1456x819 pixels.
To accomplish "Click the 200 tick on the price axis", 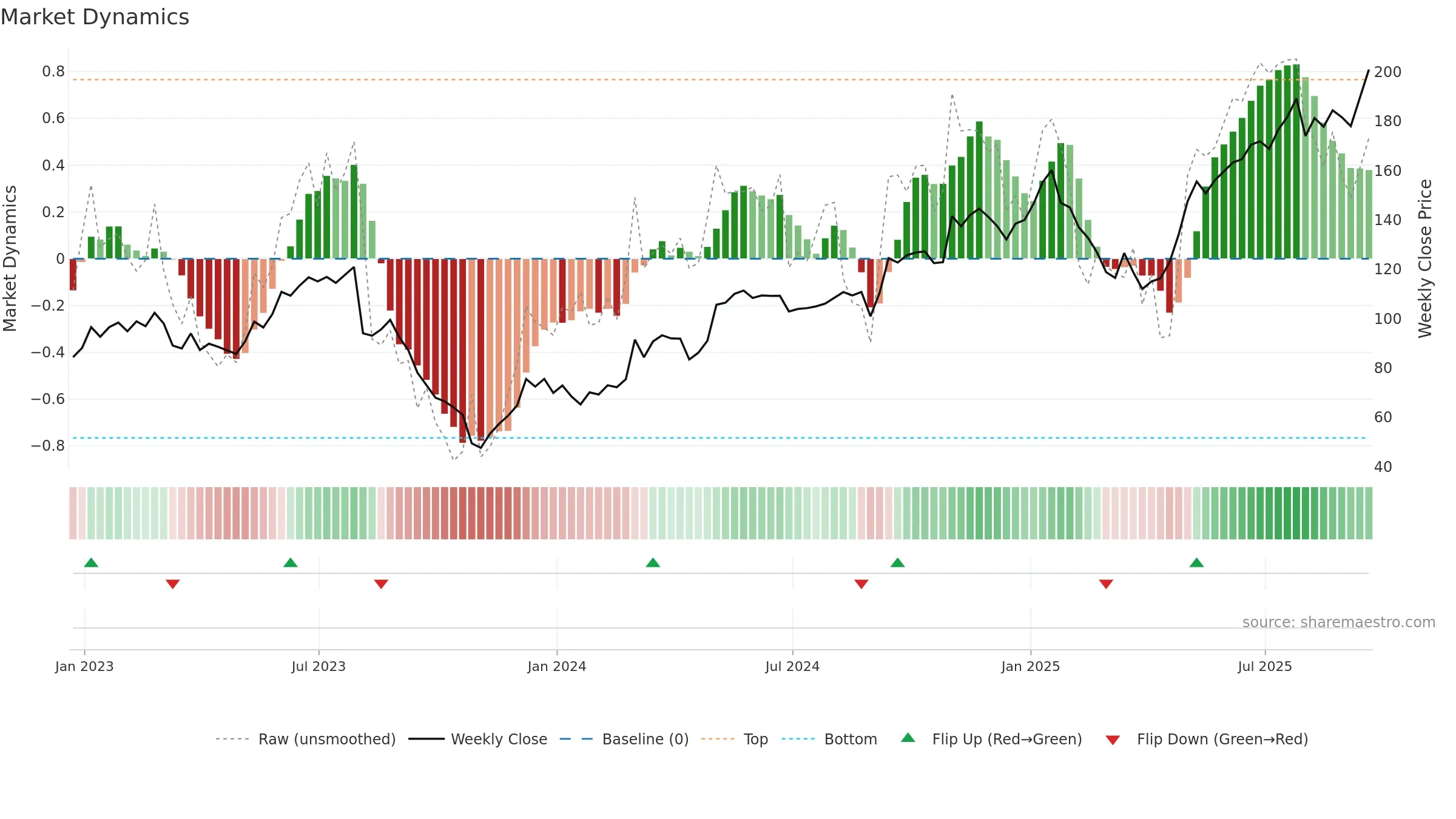I will tap(1387, 72).
